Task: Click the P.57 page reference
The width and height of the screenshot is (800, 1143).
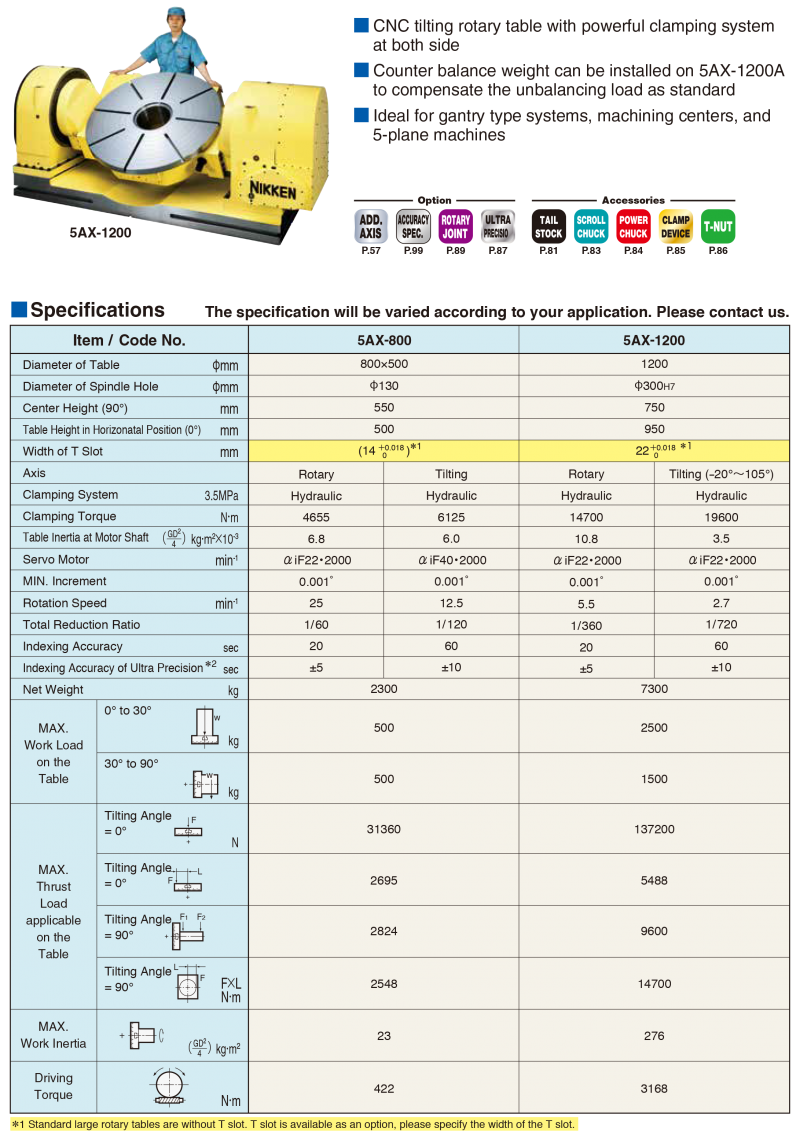Action: 370,251
